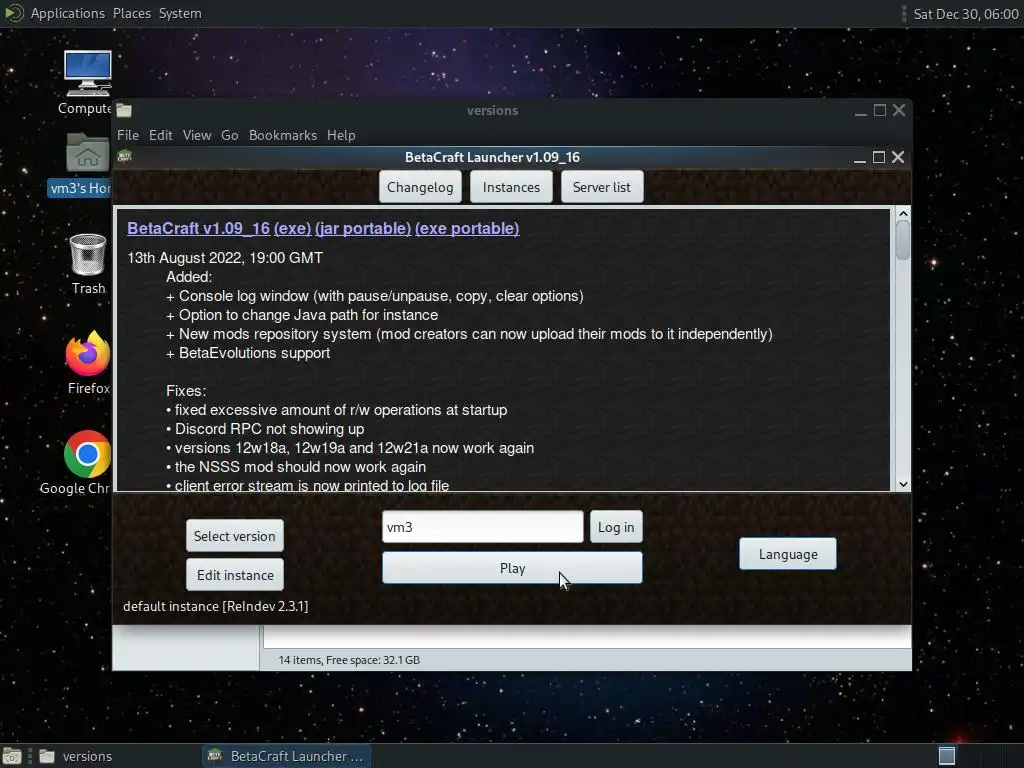The image size is (1024, 768).
Task: Open the System panel menu
Action: pos(180,13)
